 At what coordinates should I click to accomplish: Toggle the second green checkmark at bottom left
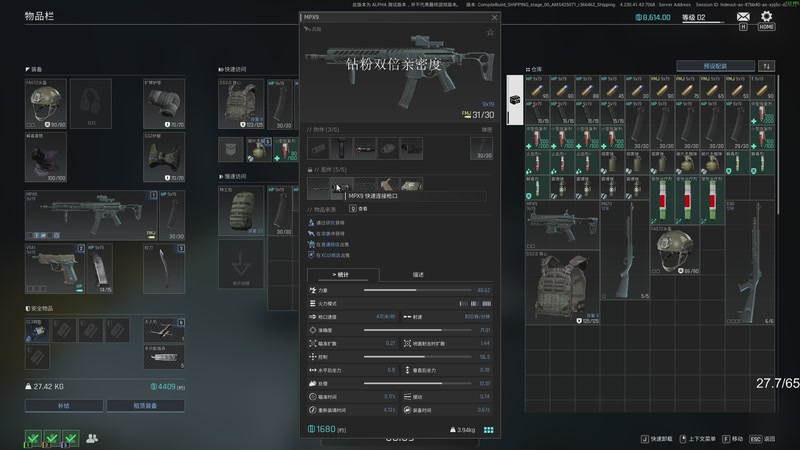point(52,438)
